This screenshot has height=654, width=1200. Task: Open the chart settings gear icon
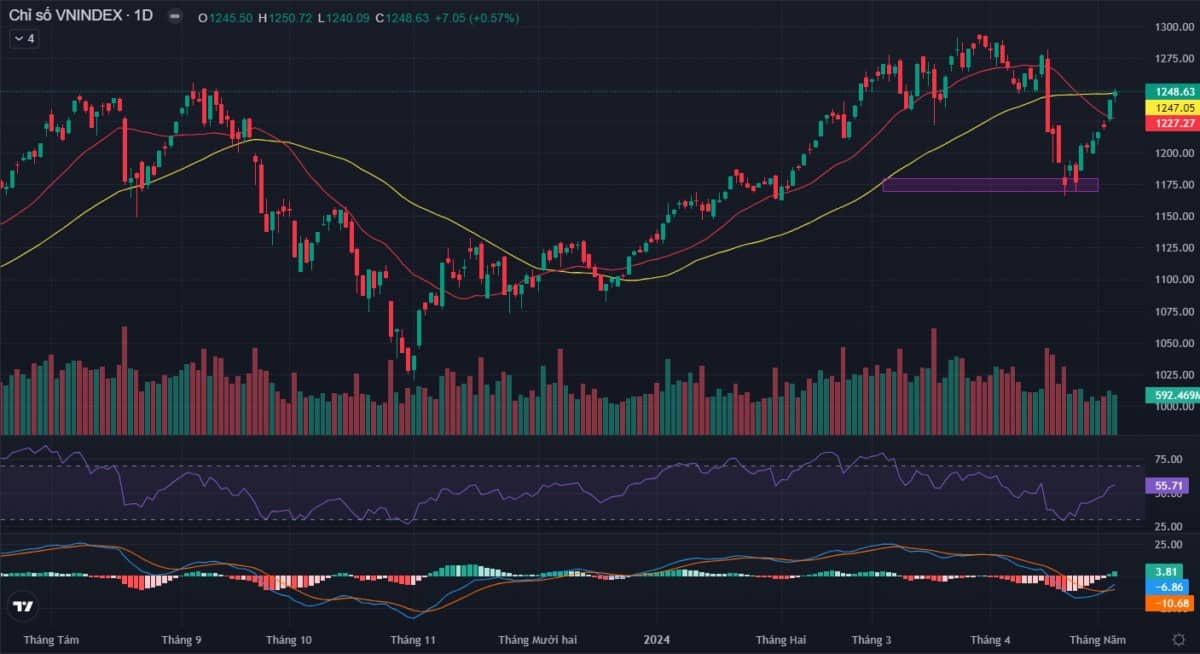(1178, 639)
